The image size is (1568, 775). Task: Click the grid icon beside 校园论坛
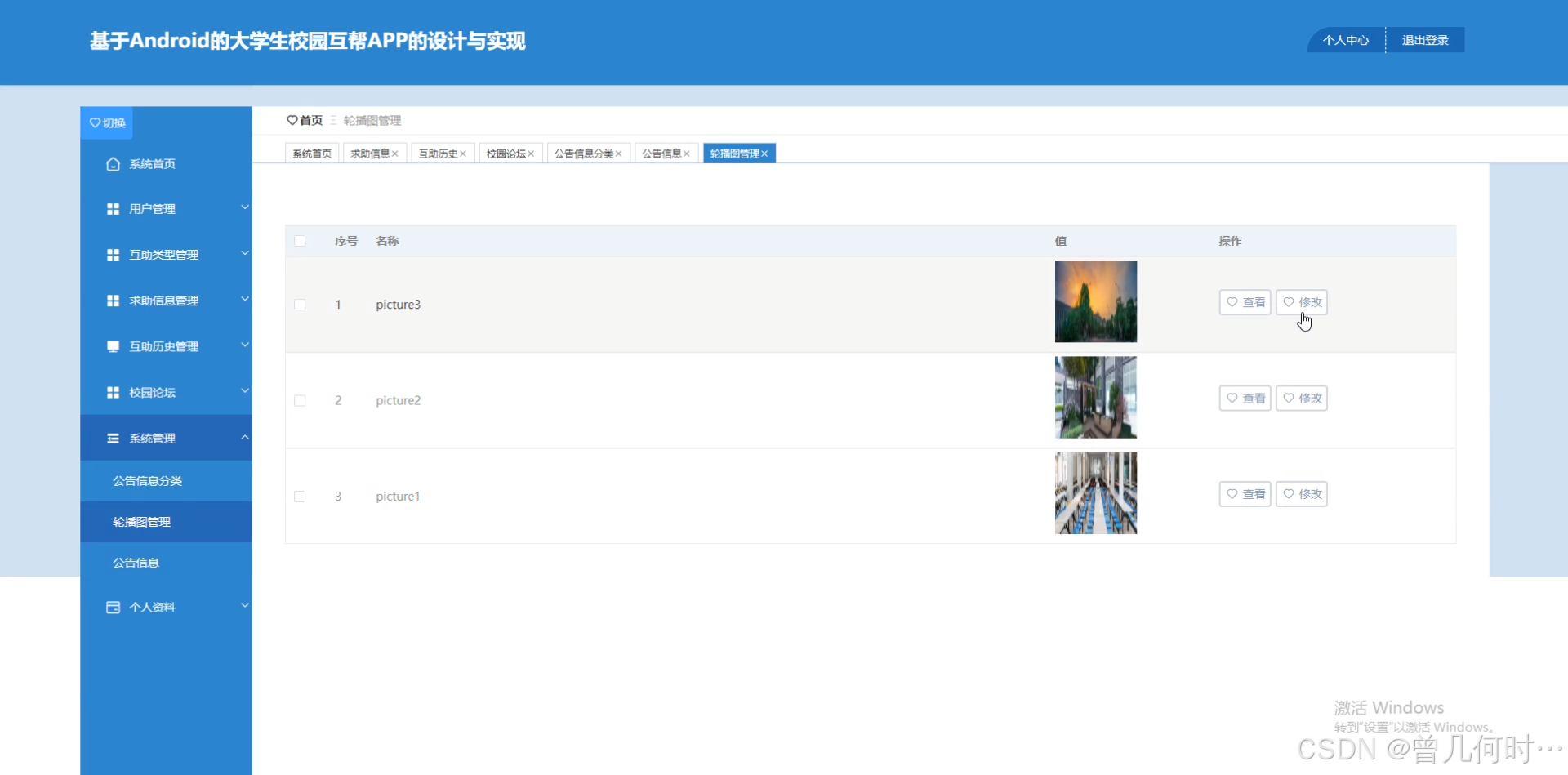(113, 392)
